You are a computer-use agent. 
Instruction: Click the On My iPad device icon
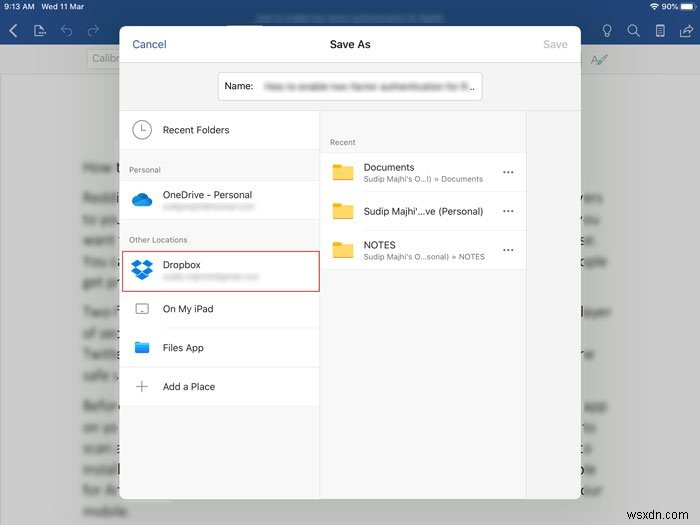point(142,309)
